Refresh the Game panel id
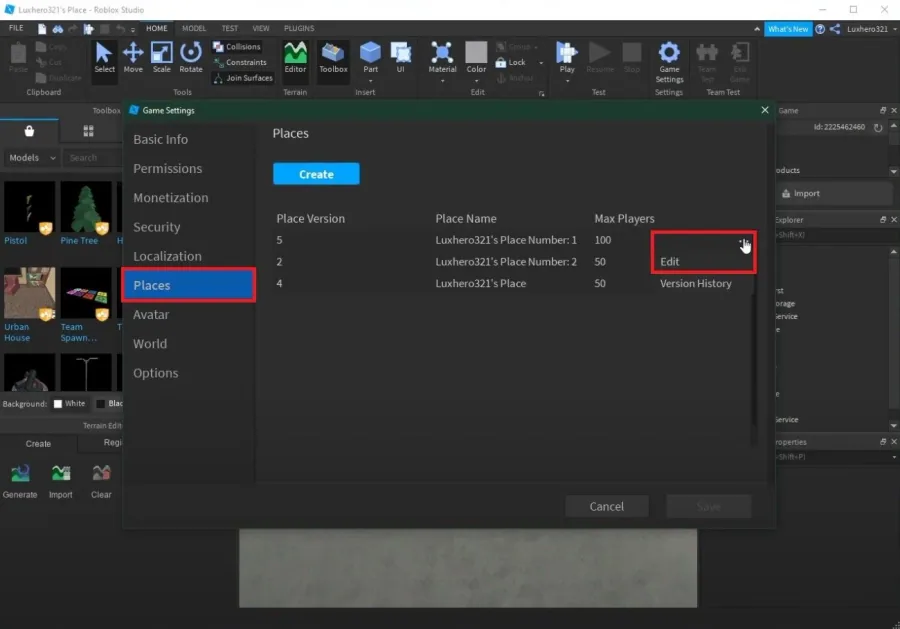The height and width of the screenshot is (629, 900). [x=878, y=127]
